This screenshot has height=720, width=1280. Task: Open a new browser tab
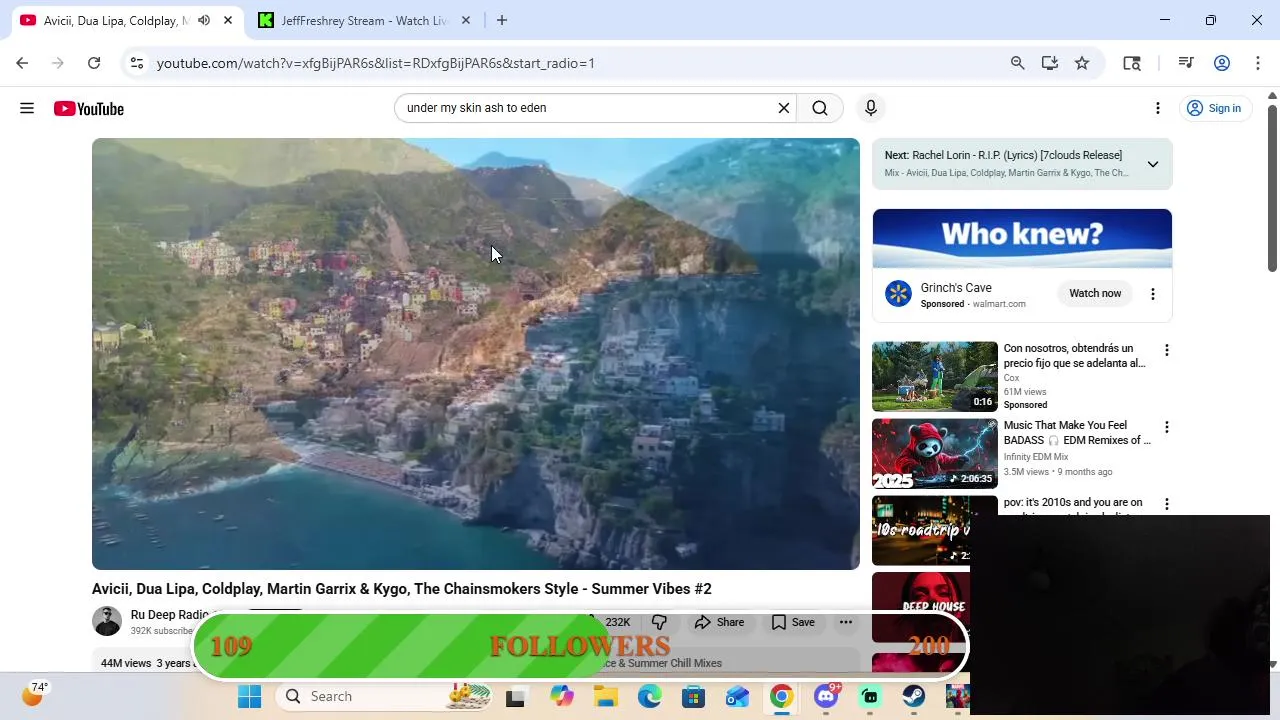[502, 20]
